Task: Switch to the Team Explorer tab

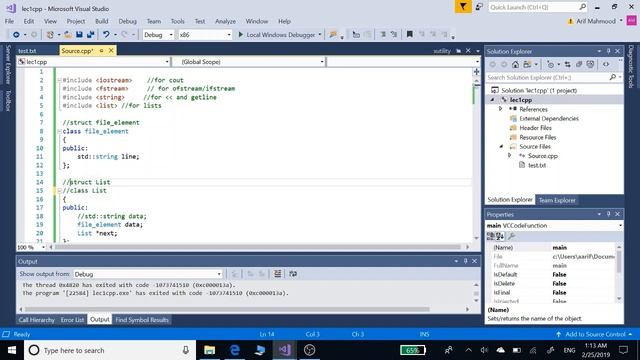Action: 557,200
